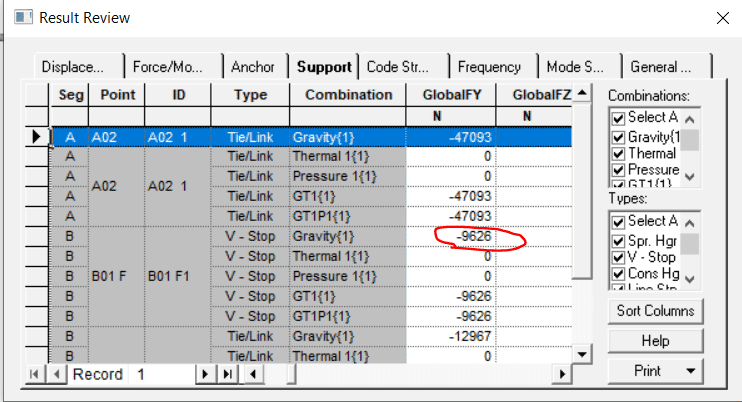
Task: Jump to last record icon
Action: point(228,375)
